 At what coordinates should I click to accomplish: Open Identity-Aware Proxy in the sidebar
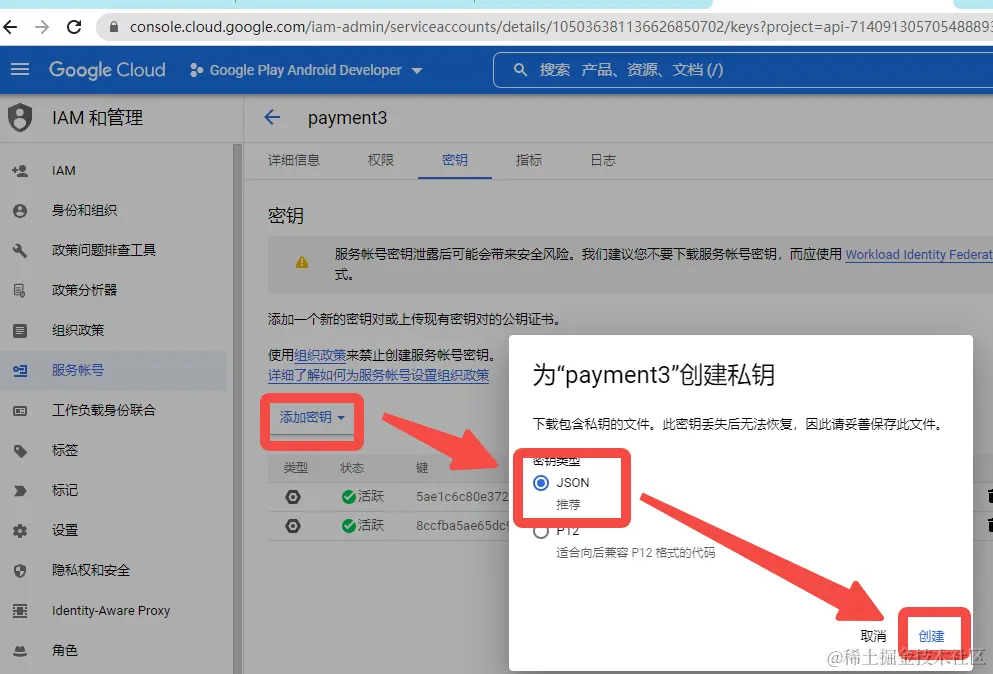111,611
